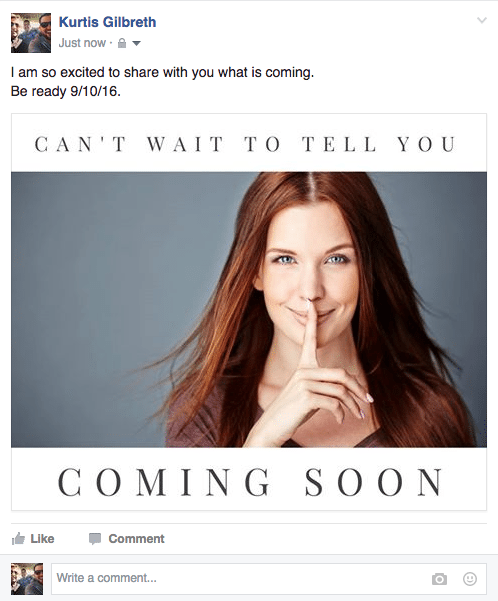Click the thumbs-up Like icon
This screenshot has height=601, width=498.
point(18,539)
